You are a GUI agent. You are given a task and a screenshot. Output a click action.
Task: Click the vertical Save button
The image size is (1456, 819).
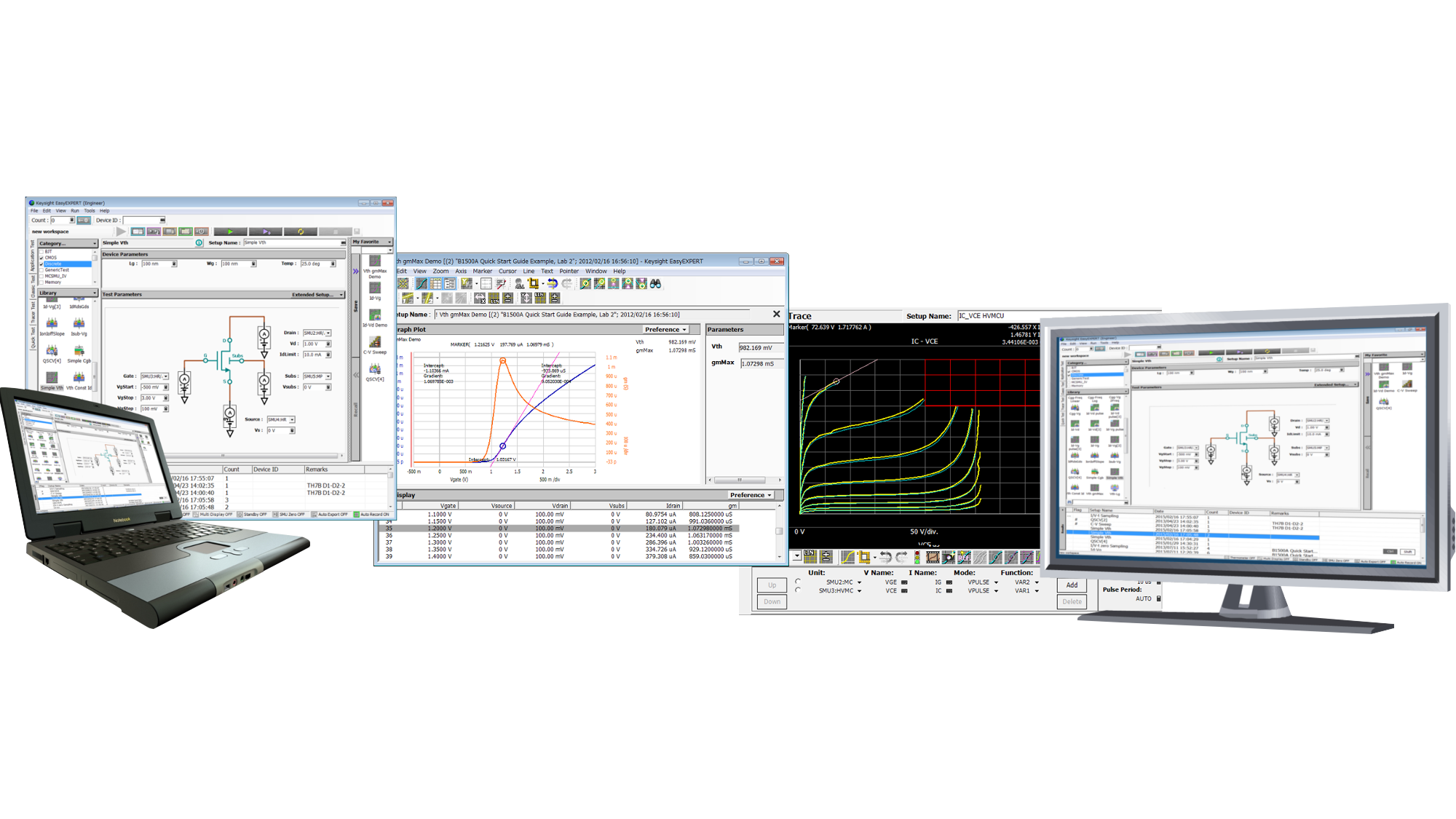point(355,306)
